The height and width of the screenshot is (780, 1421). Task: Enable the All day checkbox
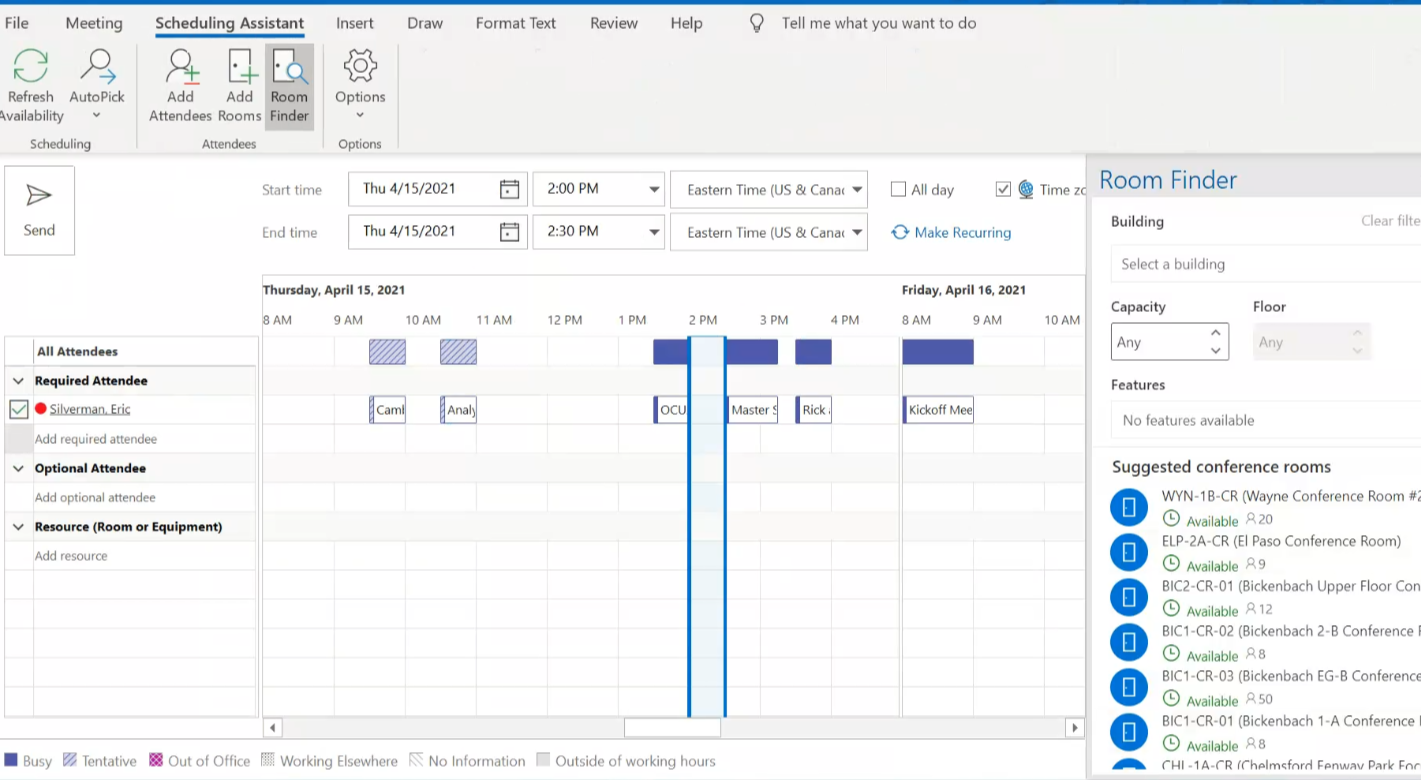coord(898,189)
